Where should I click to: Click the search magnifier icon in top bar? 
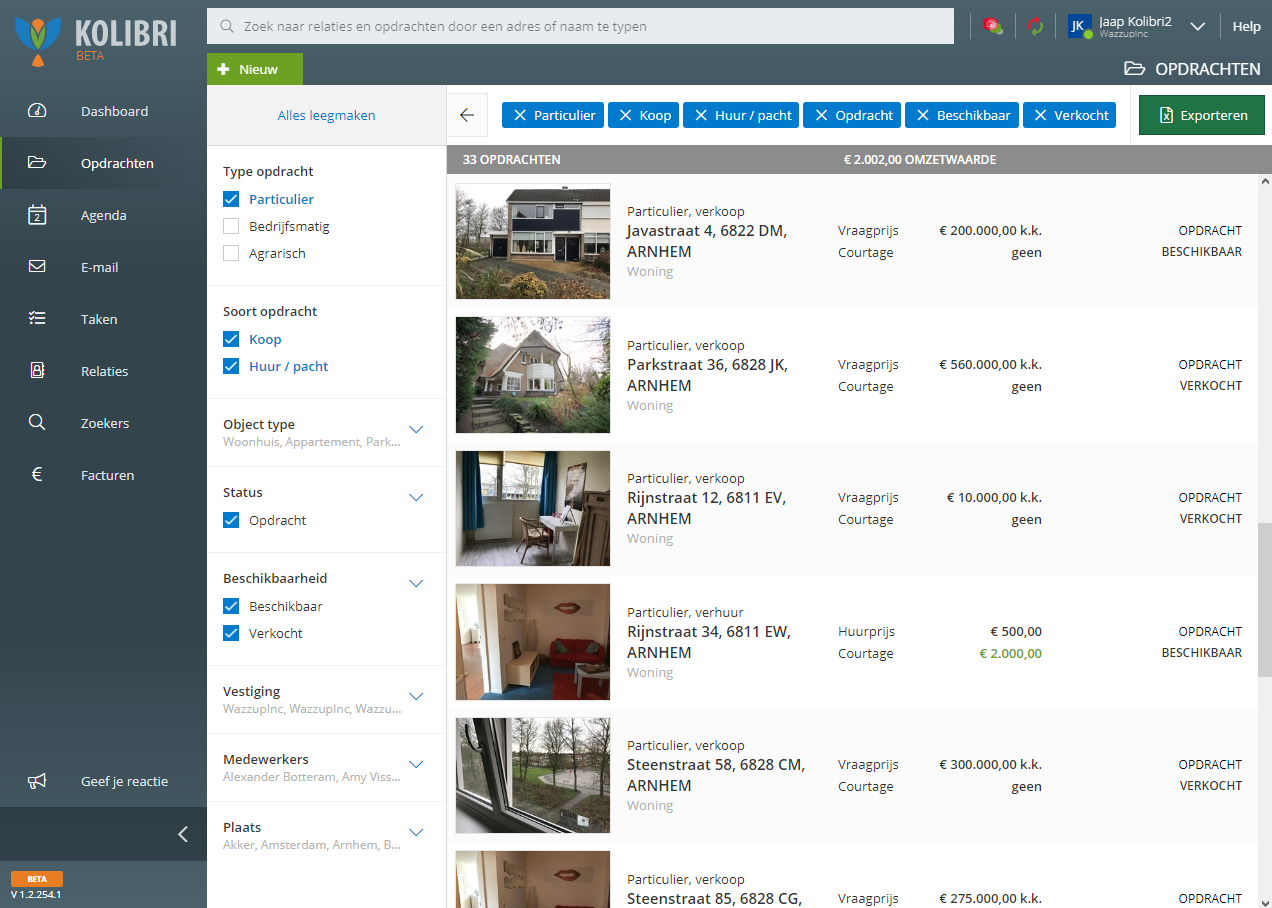coord(228,27)
